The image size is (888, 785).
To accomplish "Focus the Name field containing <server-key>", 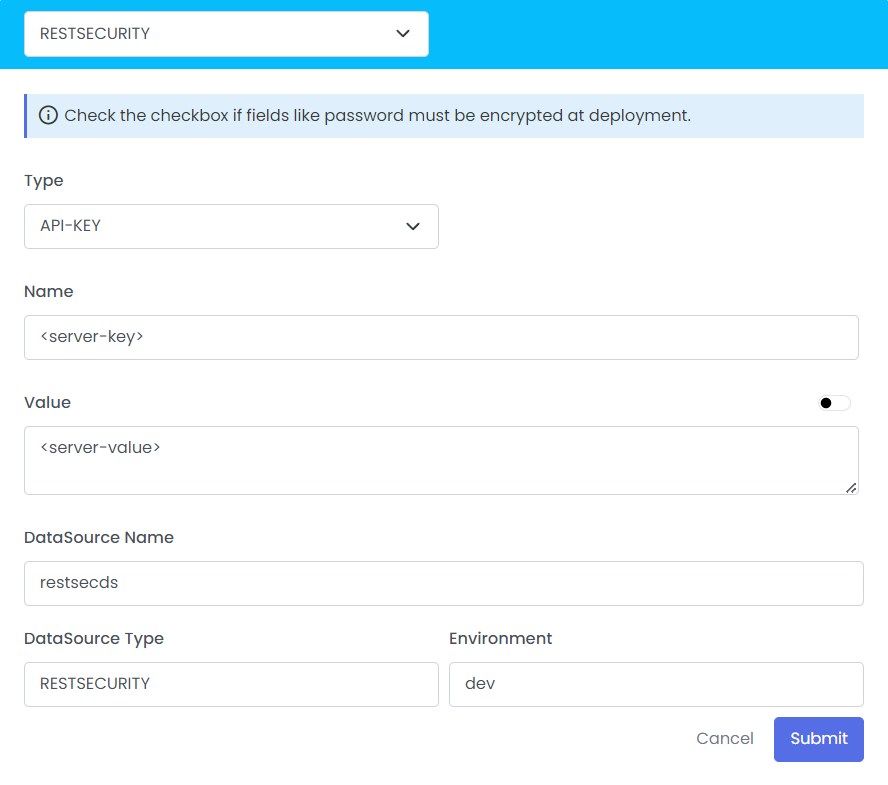I will click(441, 338).
